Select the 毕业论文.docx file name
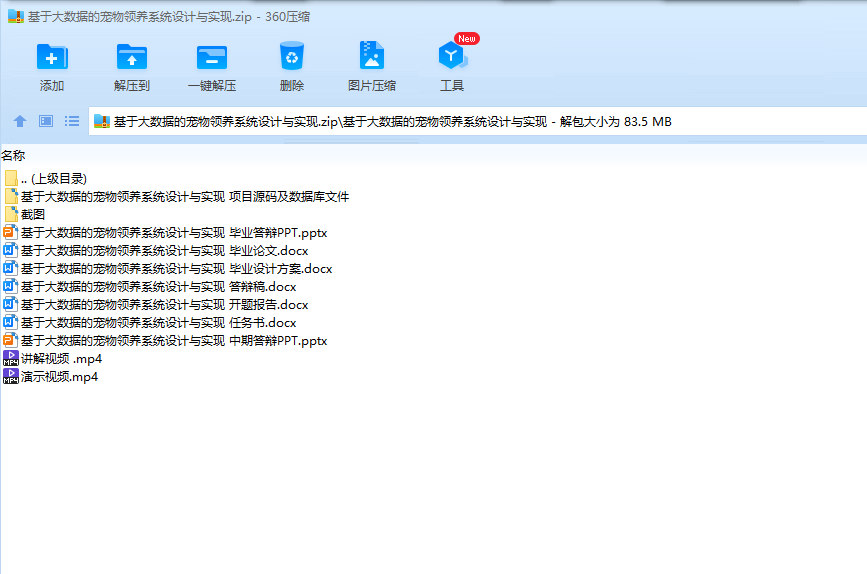The height and width of the screenshot is (574, 867). 165,251
